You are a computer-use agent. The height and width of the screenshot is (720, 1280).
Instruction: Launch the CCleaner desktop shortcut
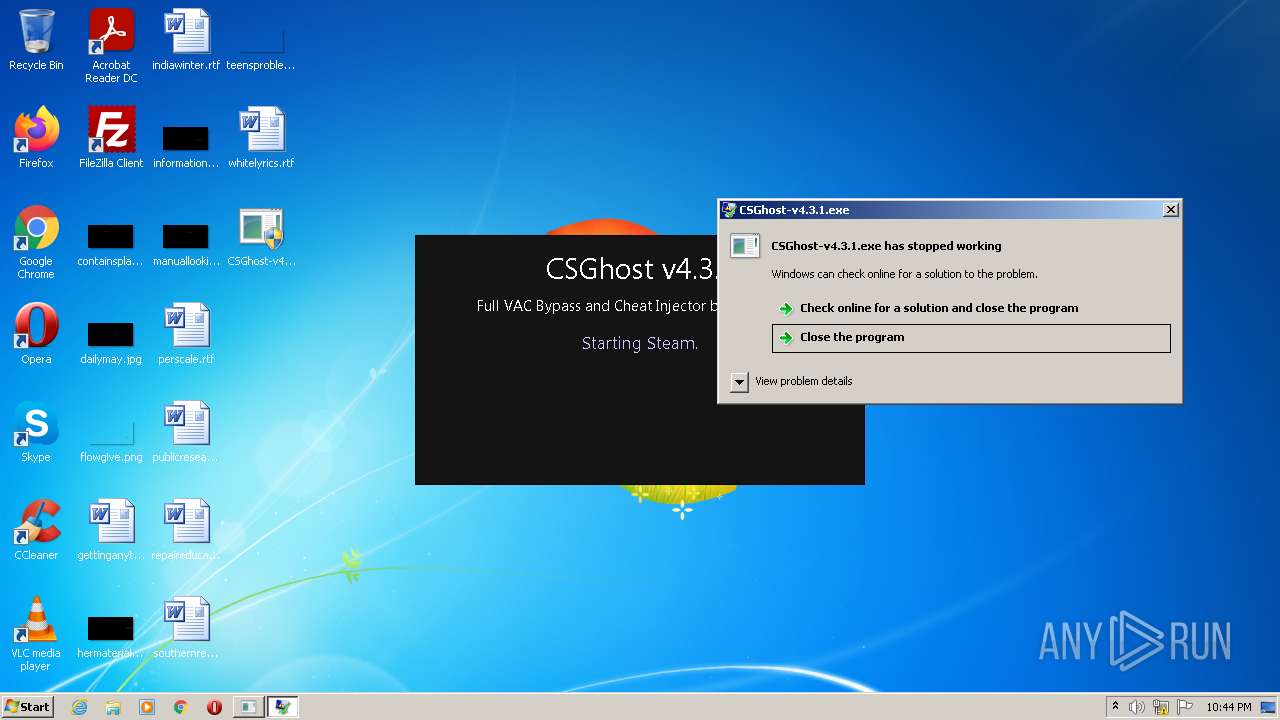point(36,530)
